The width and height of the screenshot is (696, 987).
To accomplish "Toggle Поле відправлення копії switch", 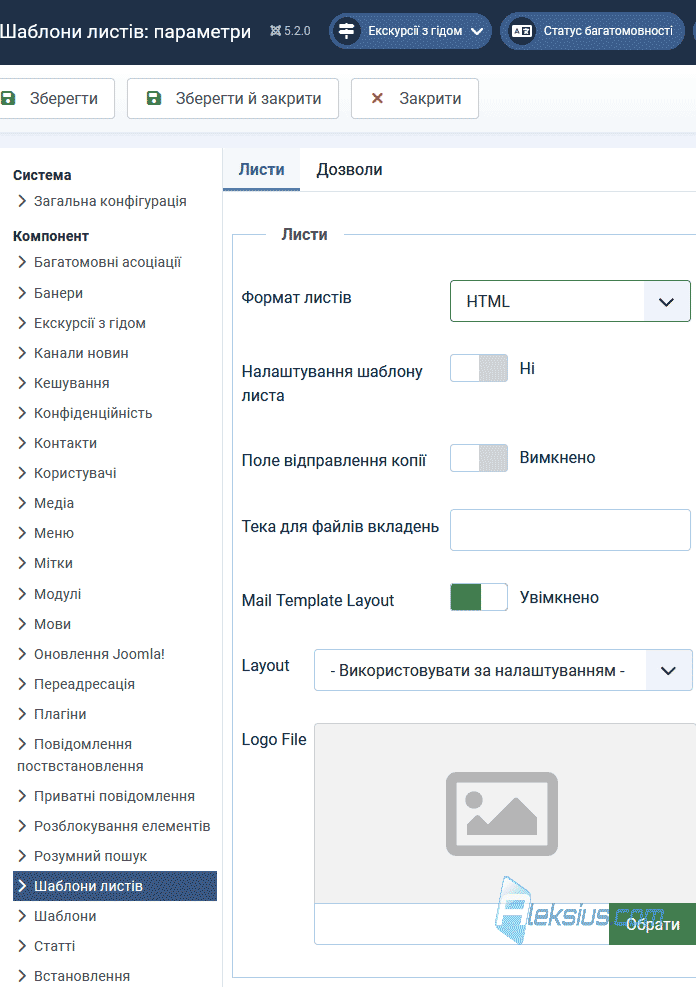I will tap(479, 458).
